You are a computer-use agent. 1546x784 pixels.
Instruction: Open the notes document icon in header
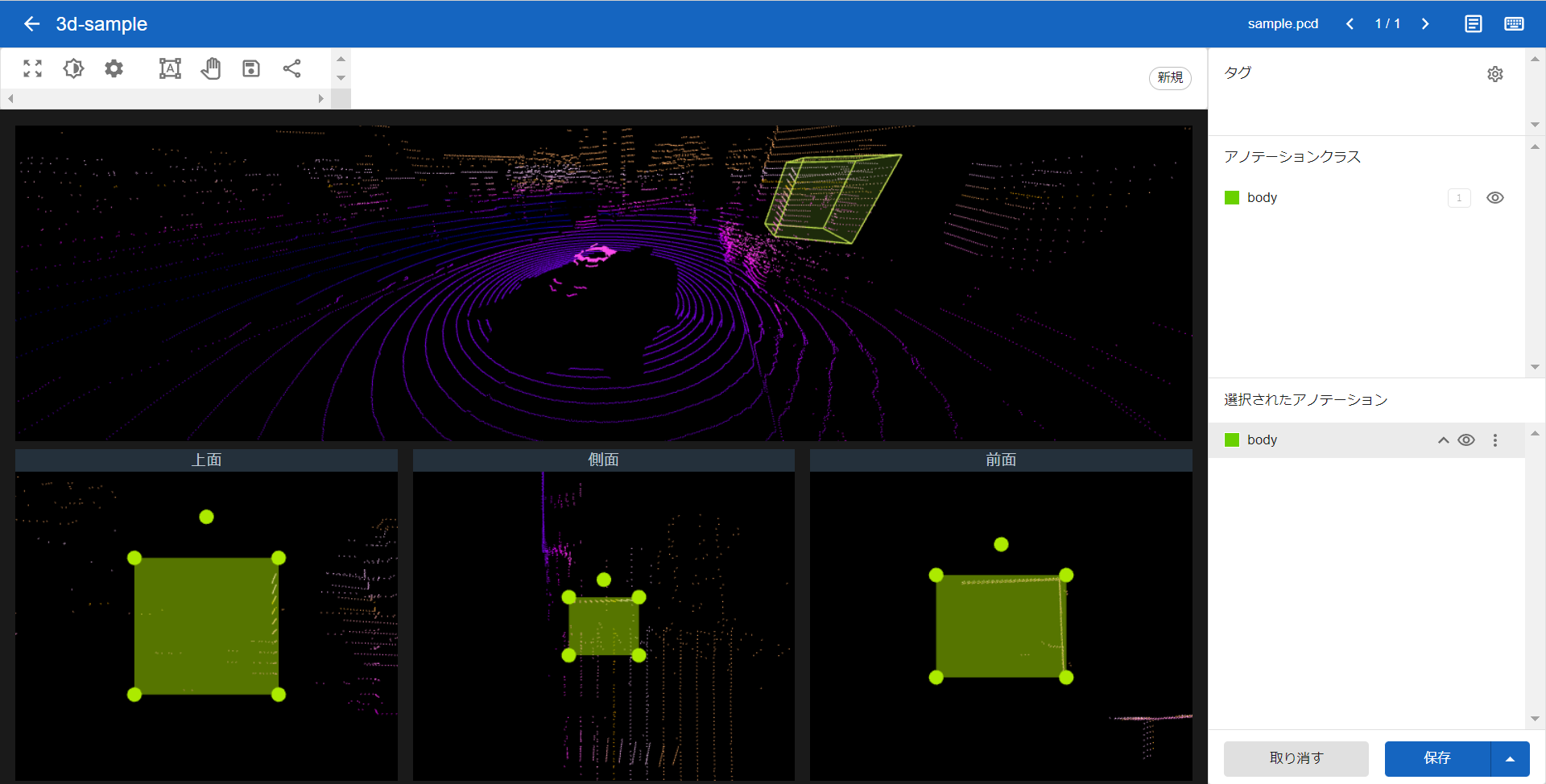[x=1473, y=24]
